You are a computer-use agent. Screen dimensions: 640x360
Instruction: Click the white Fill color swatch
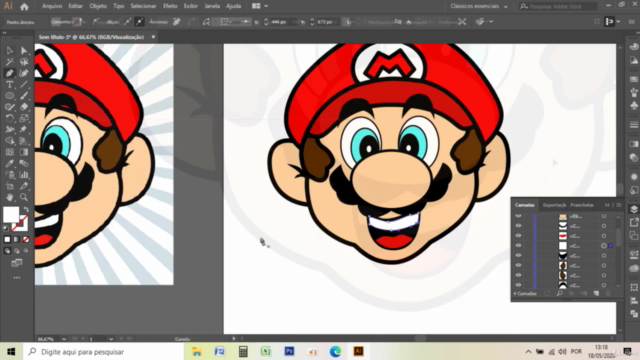pos(11,214)
